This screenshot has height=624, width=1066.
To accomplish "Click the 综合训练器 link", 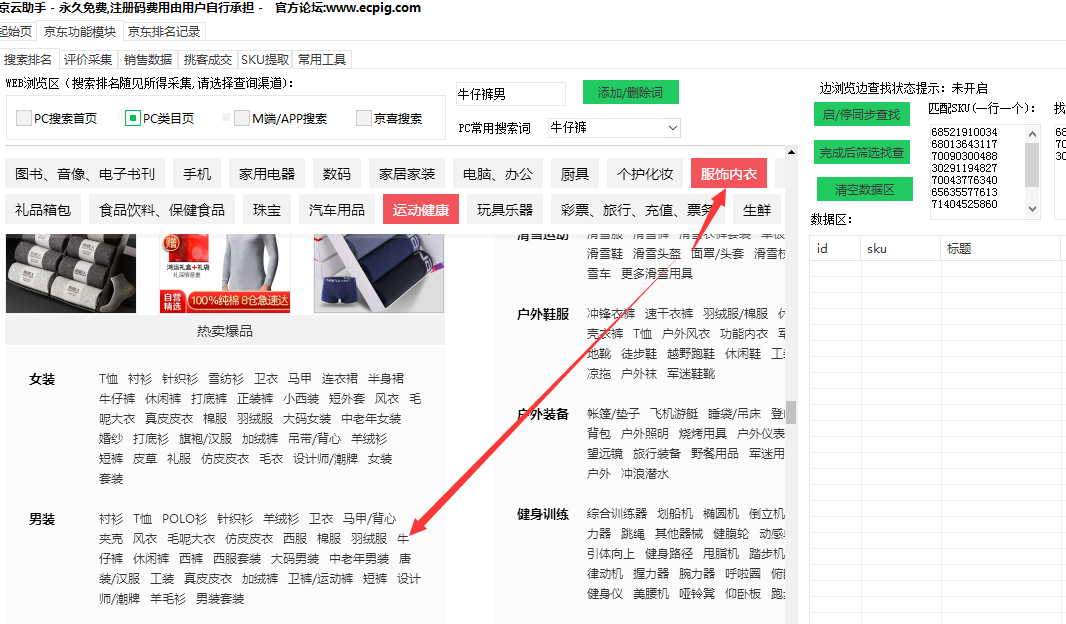I will click(617, 513).
